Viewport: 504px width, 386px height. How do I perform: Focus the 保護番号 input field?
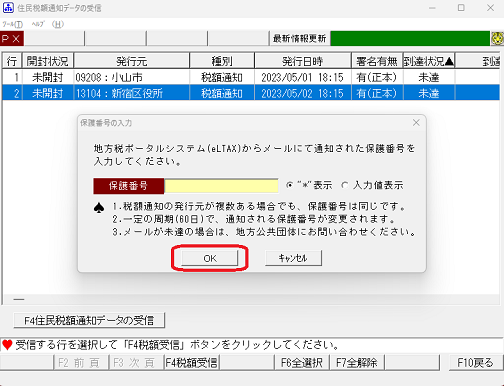click(221, 186)
